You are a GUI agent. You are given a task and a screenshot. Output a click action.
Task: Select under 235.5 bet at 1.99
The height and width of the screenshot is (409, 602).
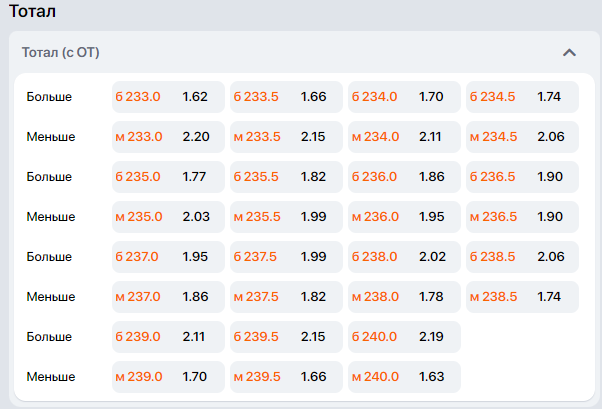coord(286,217)
